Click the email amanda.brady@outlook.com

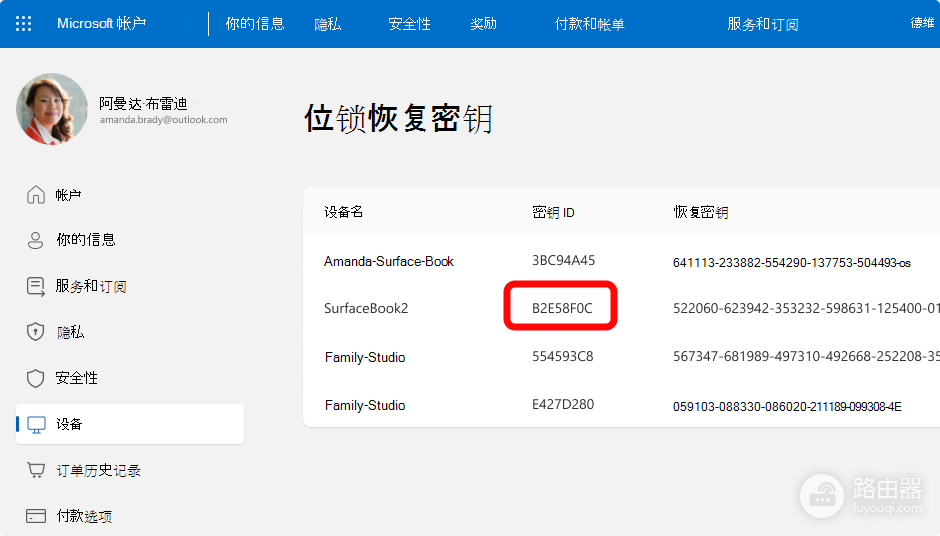click(164, 120)
